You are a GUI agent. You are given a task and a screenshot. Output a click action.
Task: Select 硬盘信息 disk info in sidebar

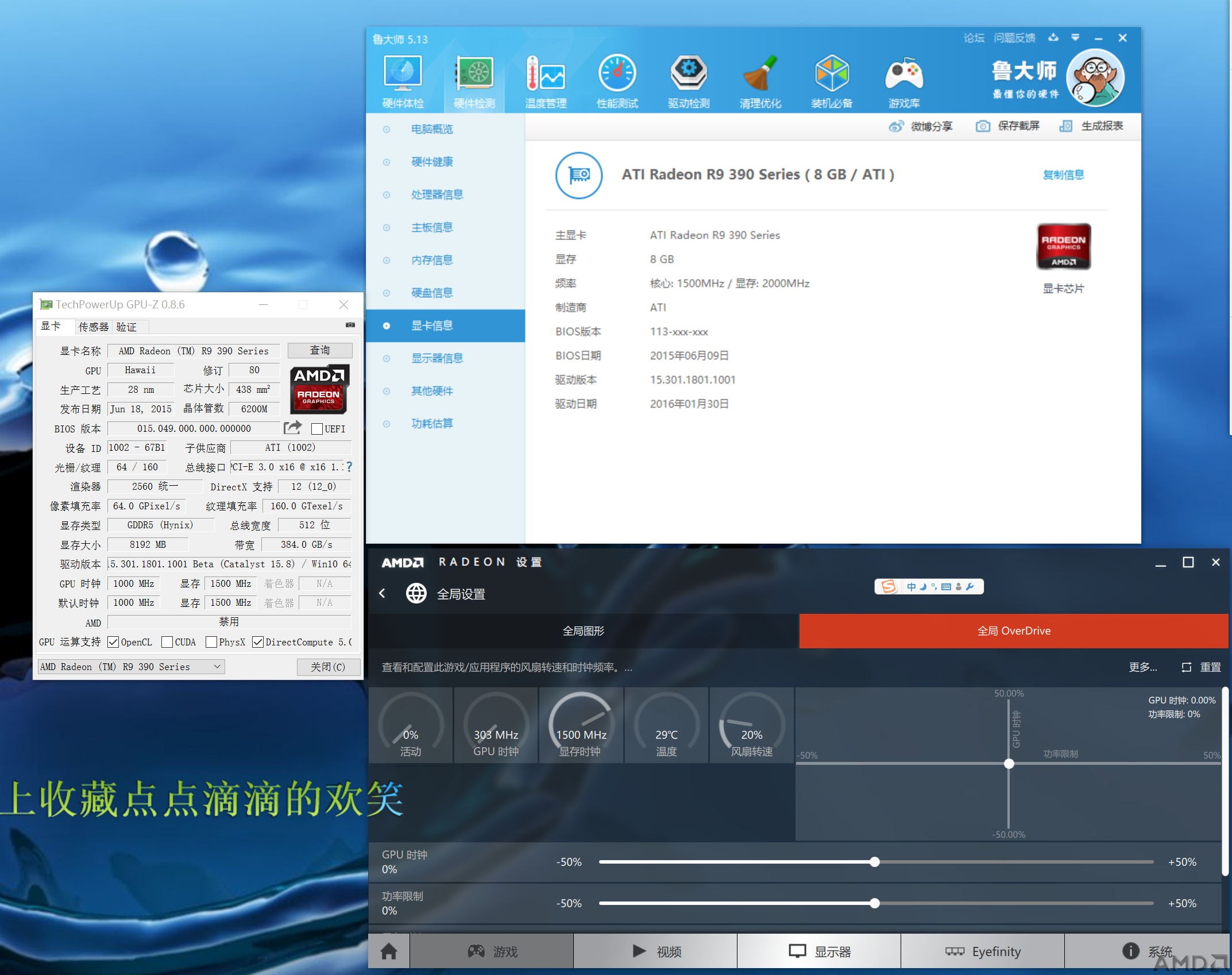(445, 293)
